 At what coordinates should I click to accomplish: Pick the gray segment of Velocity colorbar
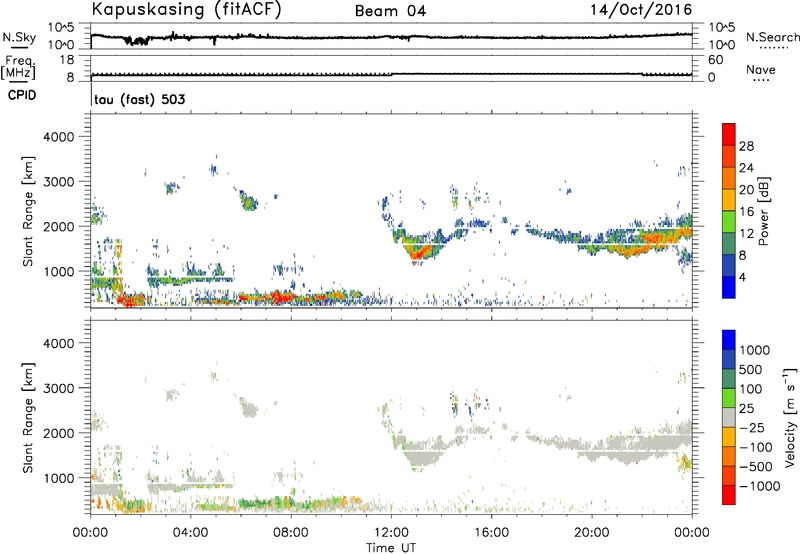[x=729, y=417]
